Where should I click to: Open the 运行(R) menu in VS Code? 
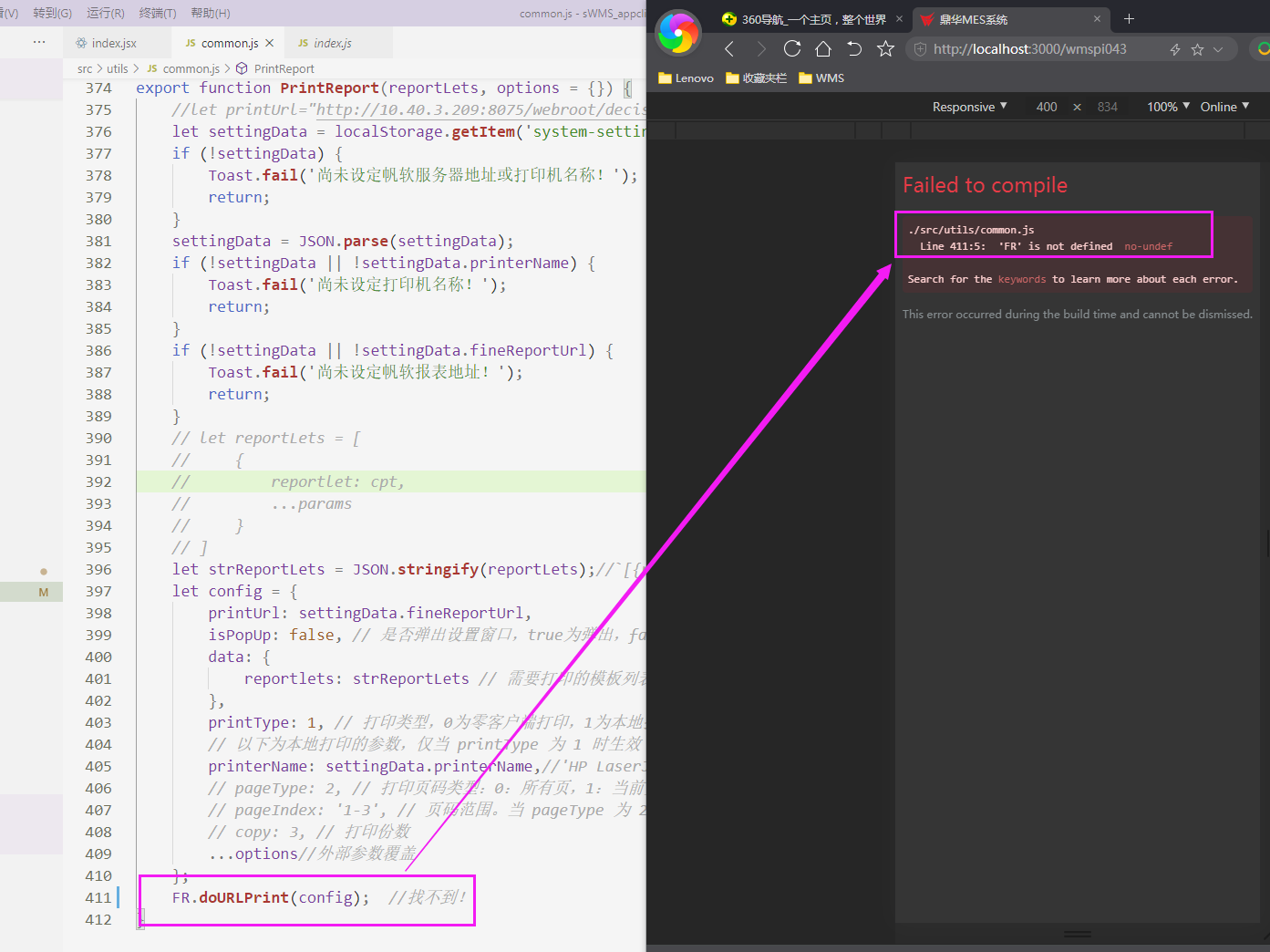pos(106,13)
